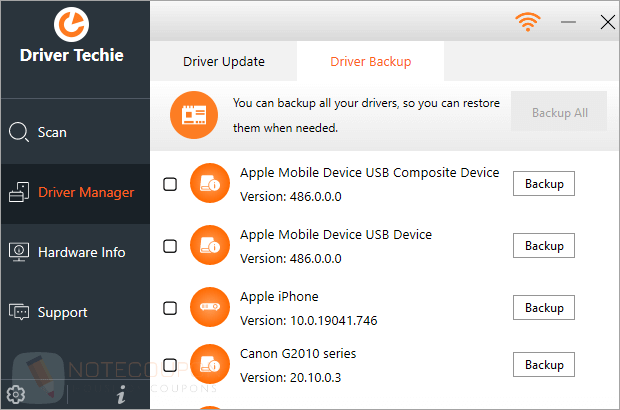Close the Driver Techie window

click(x=607, y=22)
